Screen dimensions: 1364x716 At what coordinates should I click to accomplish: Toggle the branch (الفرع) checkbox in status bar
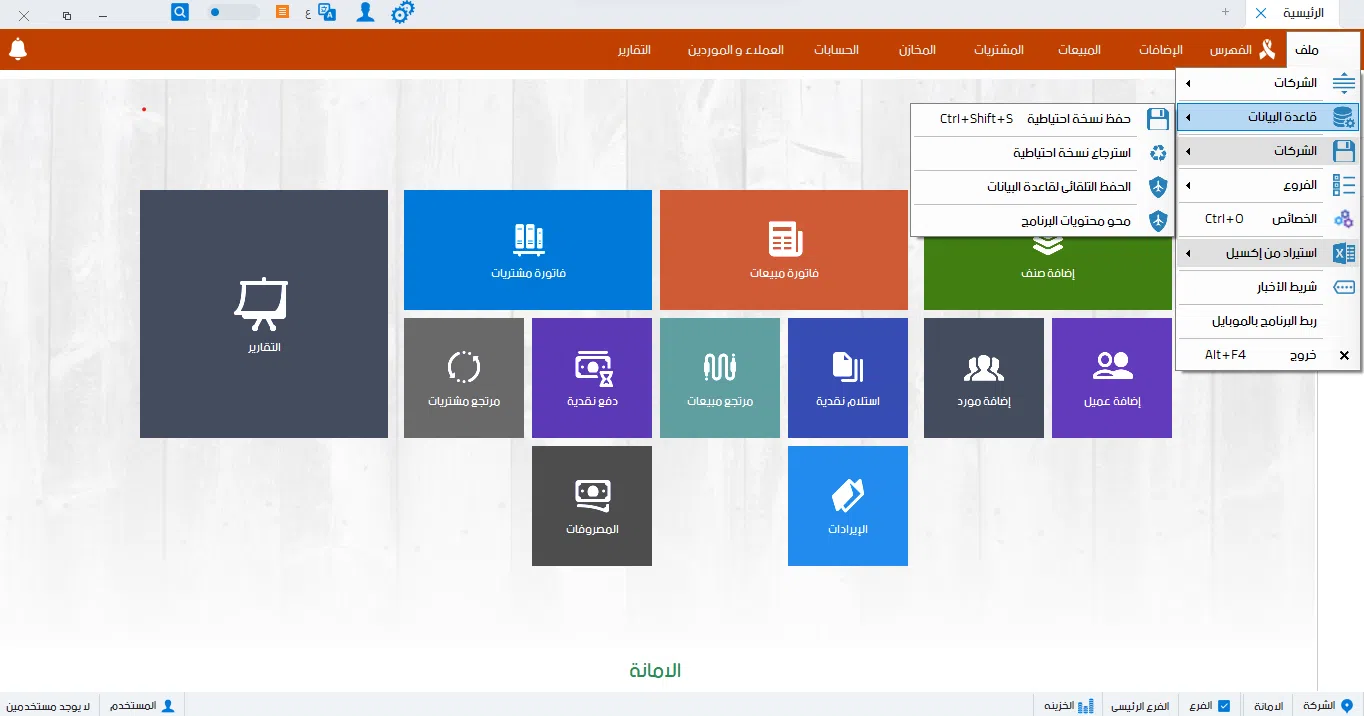1223,705
